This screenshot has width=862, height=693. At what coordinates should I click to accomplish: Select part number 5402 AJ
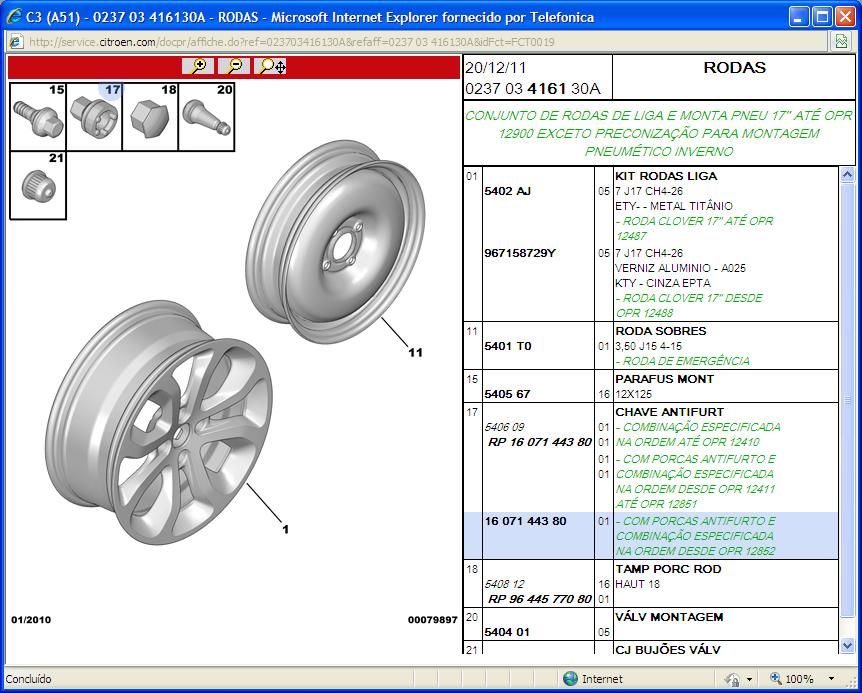(507, 191)
